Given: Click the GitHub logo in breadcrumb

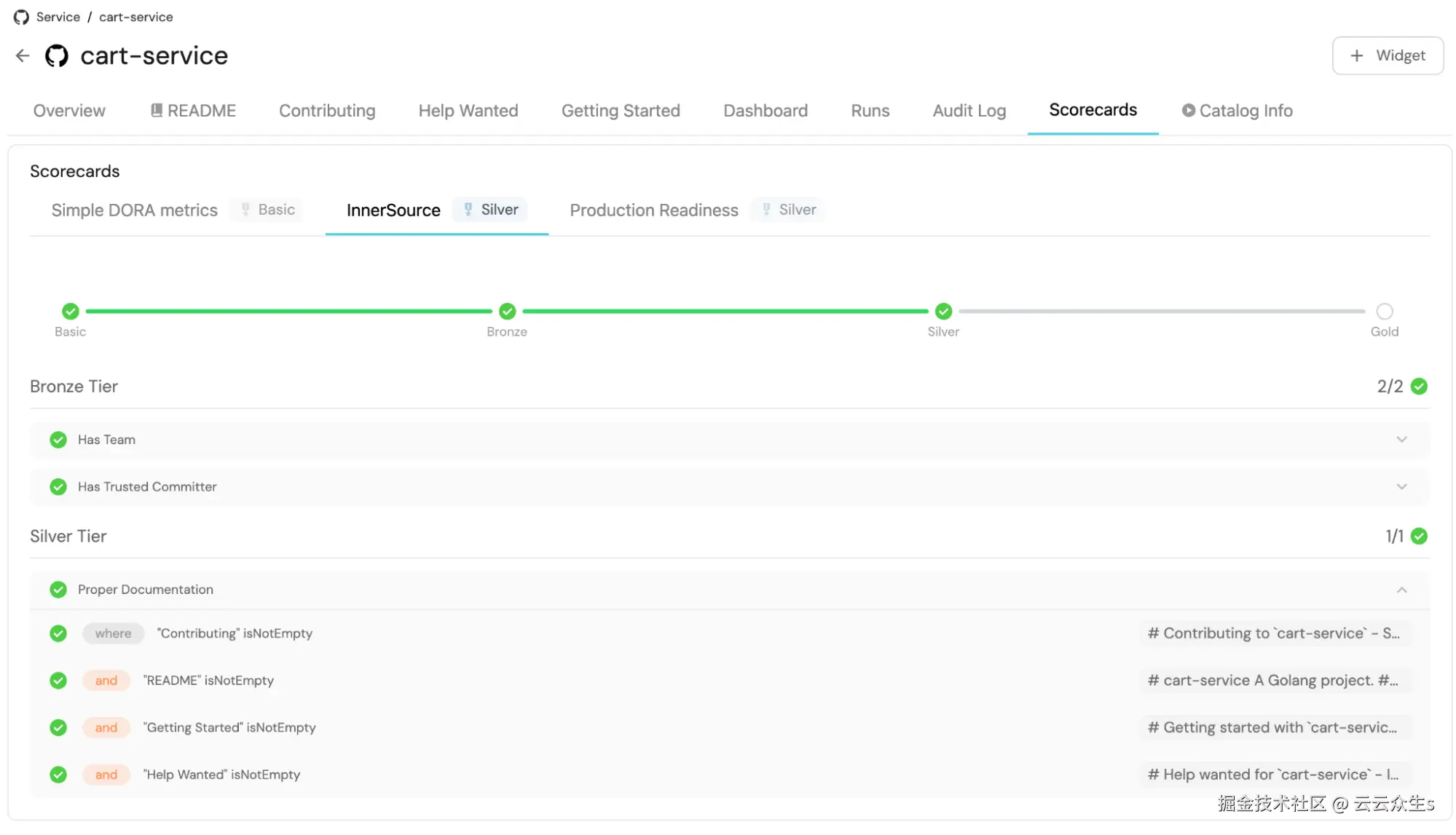Looking at the screenshot, I should [x=21, y=17].
